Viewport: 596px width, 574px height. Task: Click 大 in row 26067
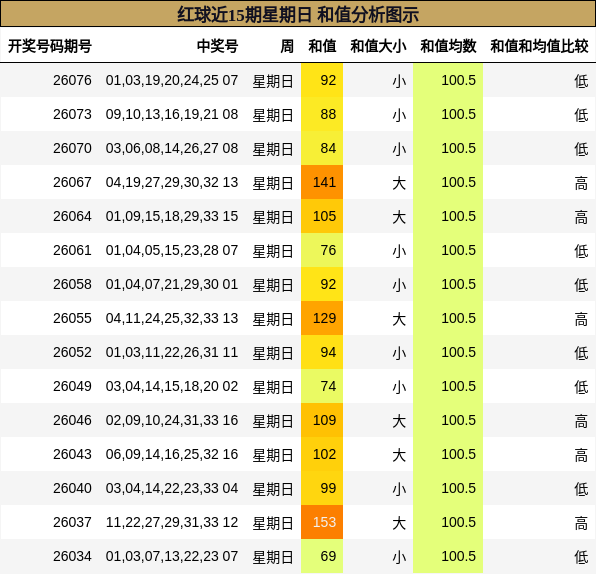tap(399, 183)
